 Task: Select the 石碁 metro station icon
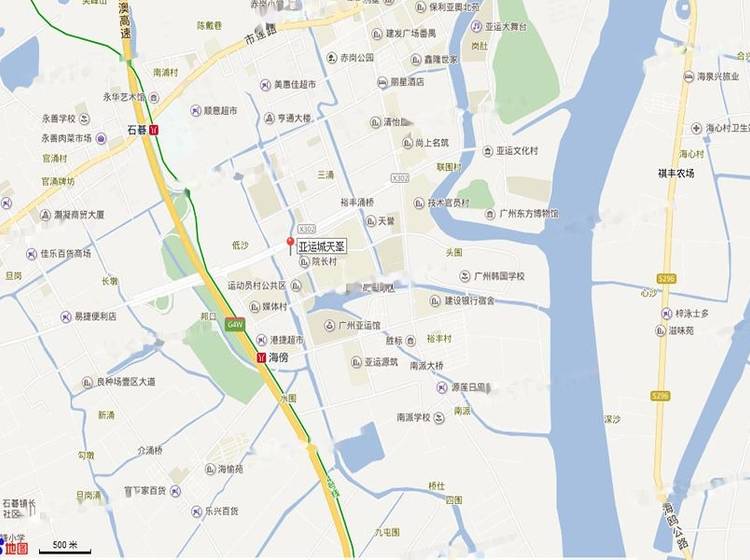point(154,130)
